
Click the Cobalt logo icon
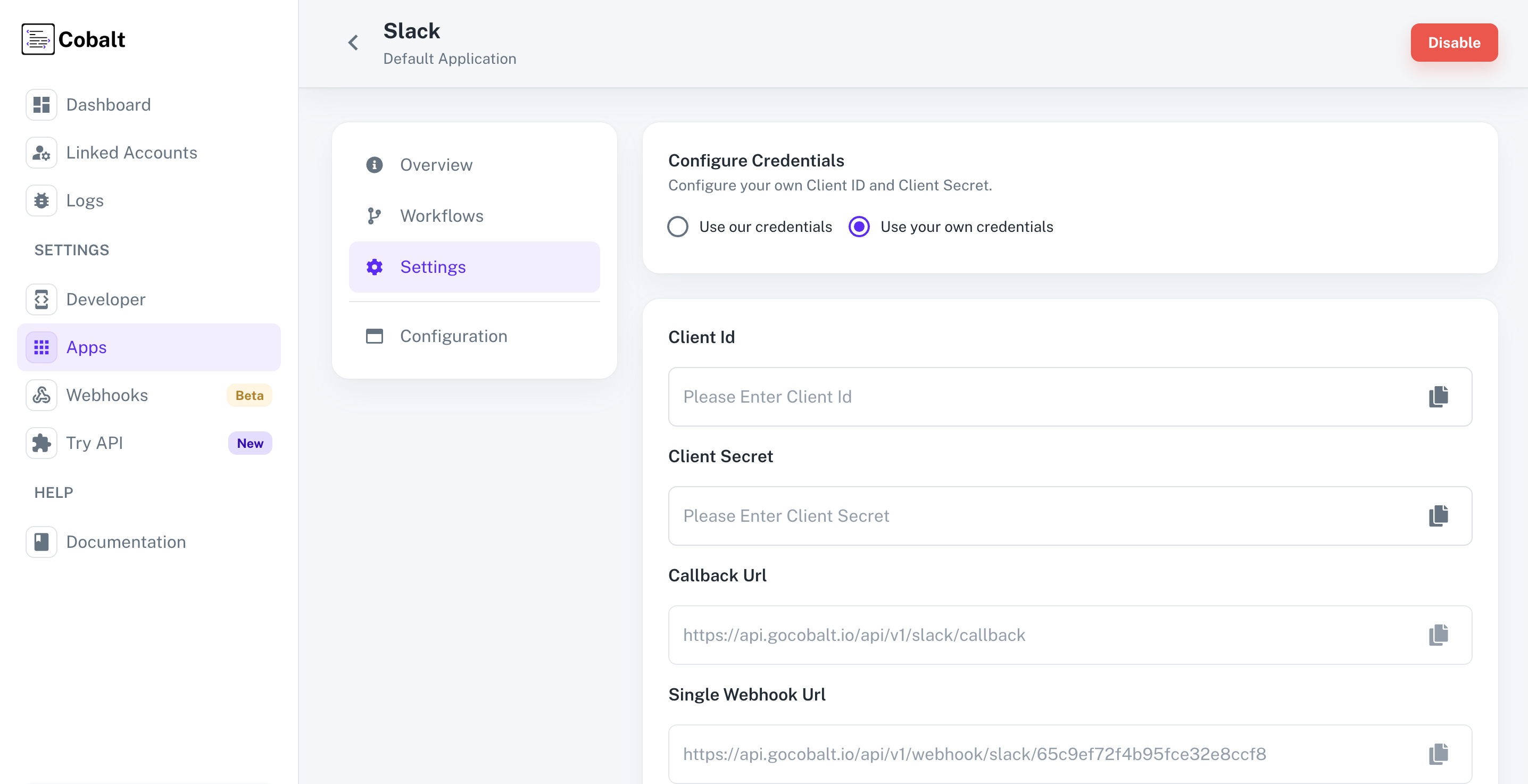point(38,39)
